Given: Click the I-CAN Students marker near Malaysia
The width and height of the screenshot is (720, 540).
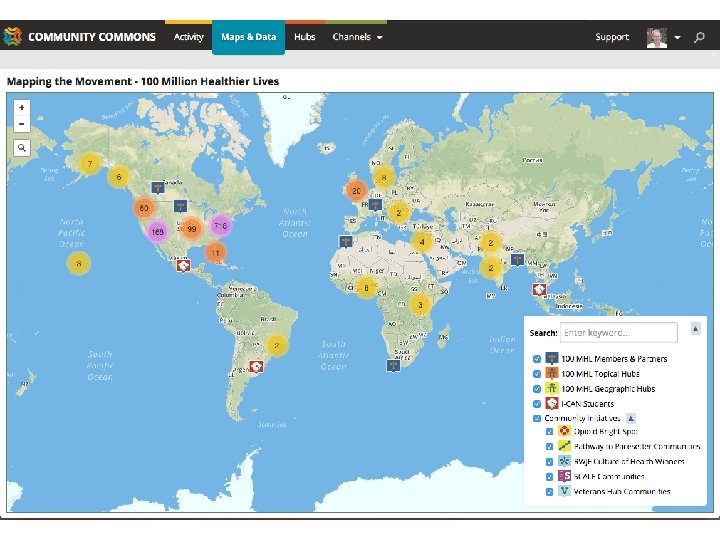Looking at the screenshot, I should click(539, 290).
